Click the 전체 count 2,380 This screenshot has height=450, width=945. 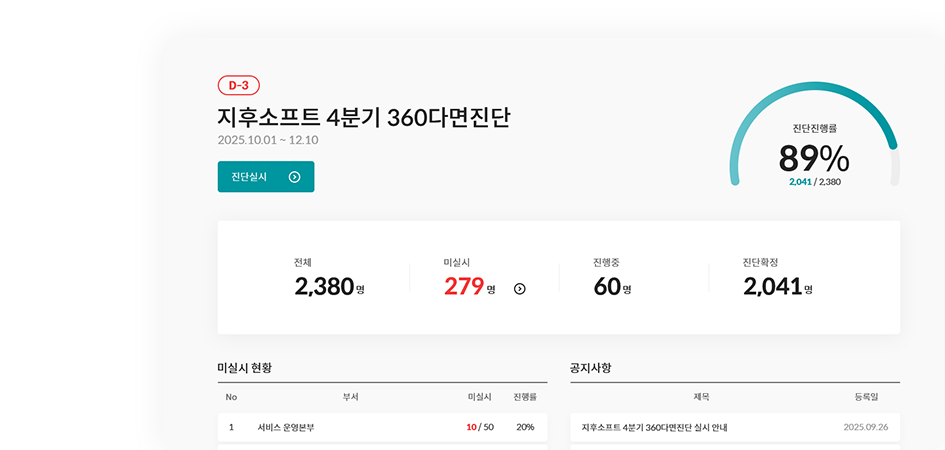click(324, 287)
